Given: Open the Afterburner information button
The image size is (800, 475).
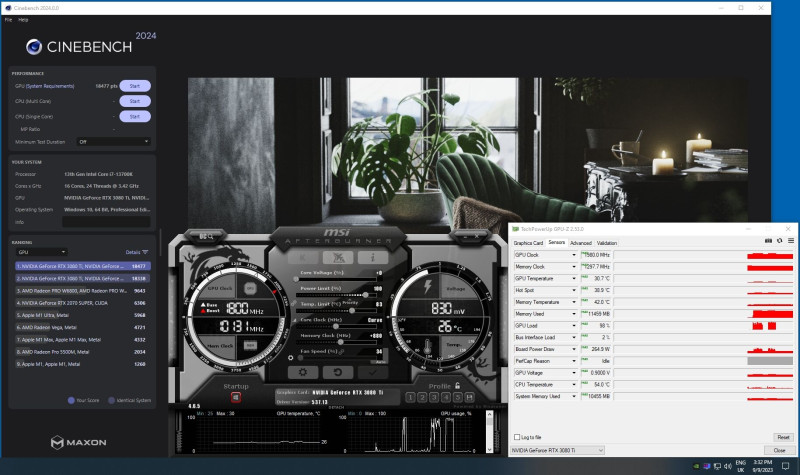Looking at the screenshot, I should (372, 258).
